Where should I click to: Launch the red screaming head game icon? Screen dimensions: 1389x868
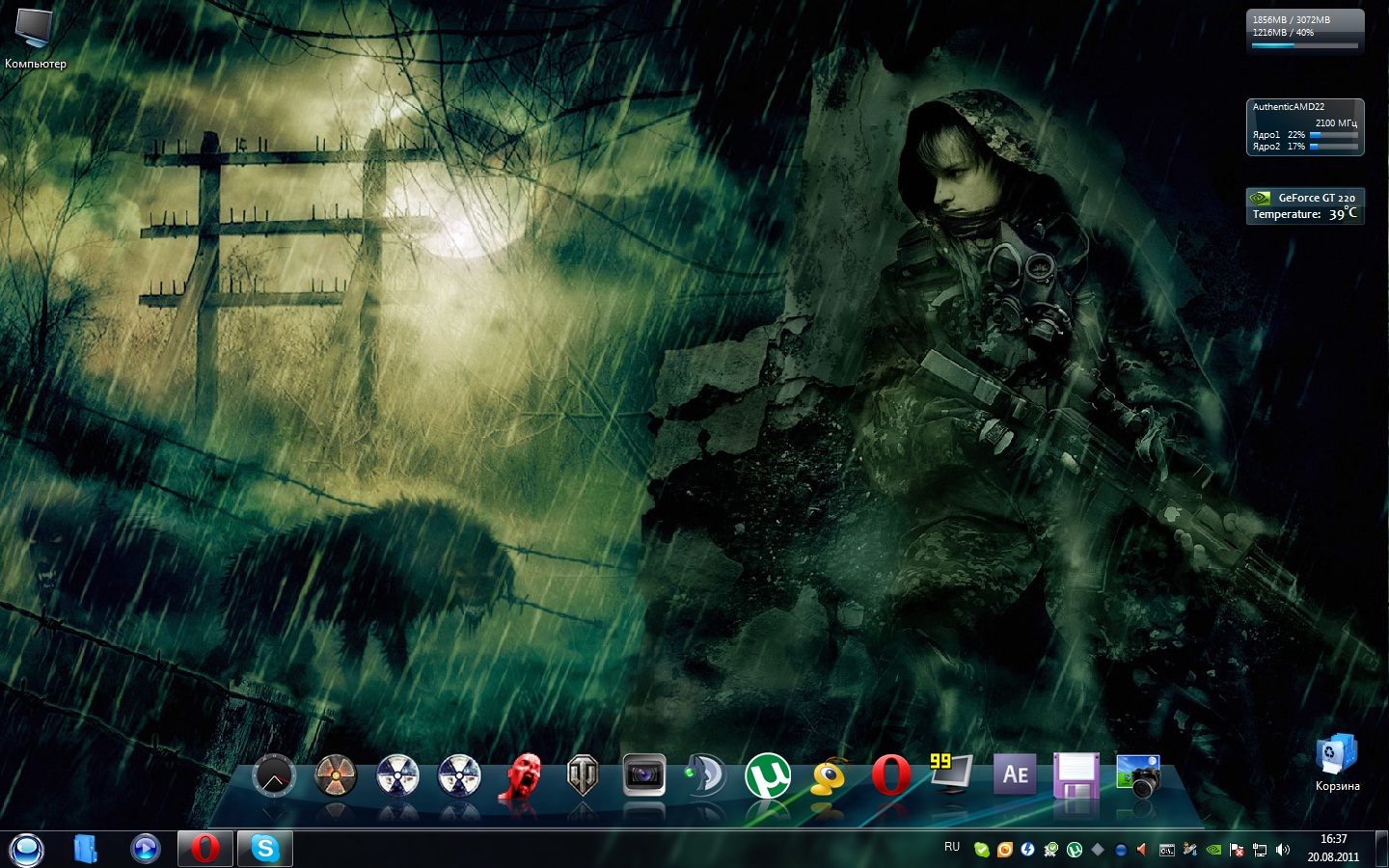click(521, 777)
